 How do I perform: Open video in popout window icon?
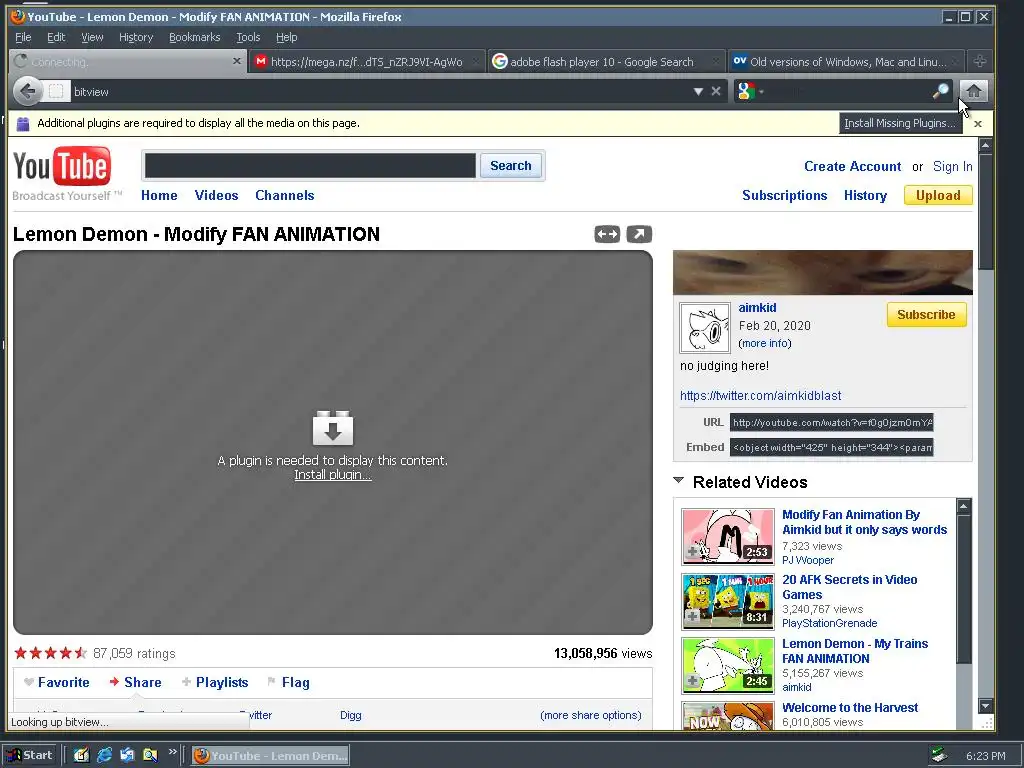click(x=639, y=234)
